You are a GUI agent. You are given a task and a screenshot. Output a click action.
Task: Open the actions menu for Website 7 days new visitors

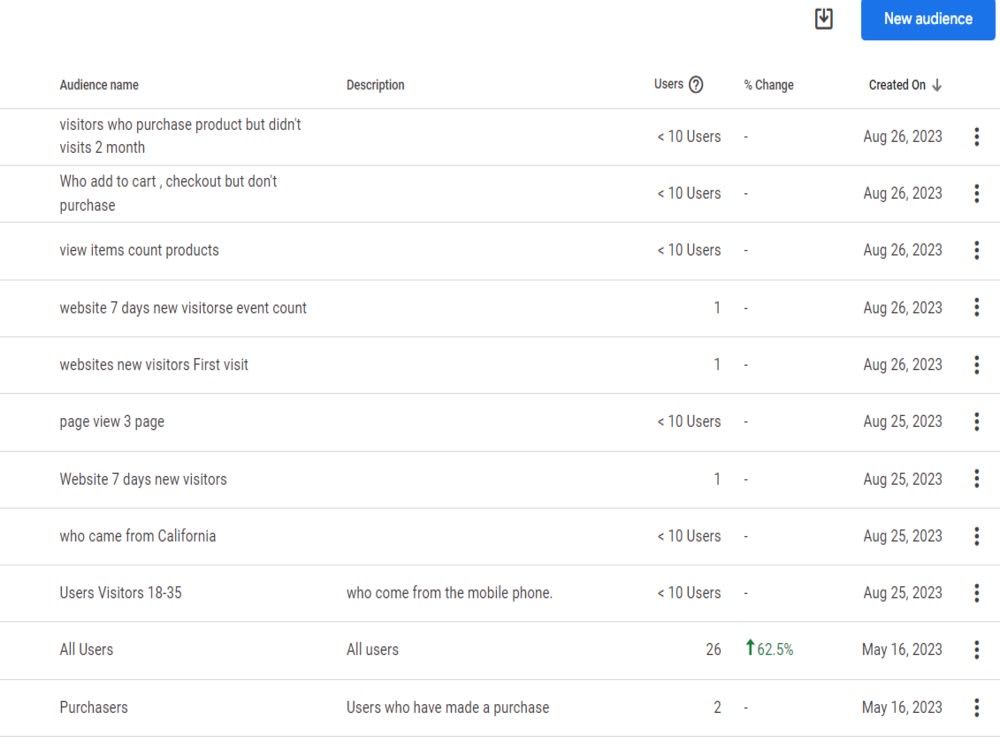pos(977,479)
